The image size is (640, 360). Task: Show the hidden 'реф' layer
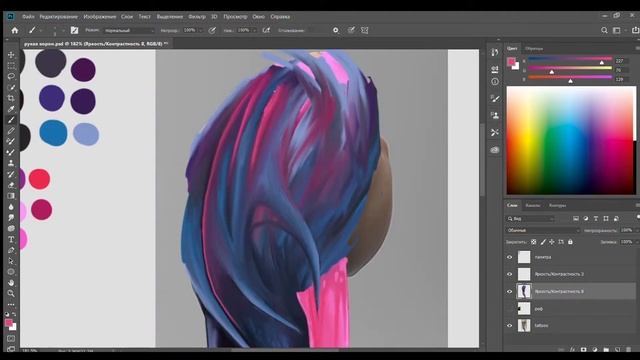(509, 309)
